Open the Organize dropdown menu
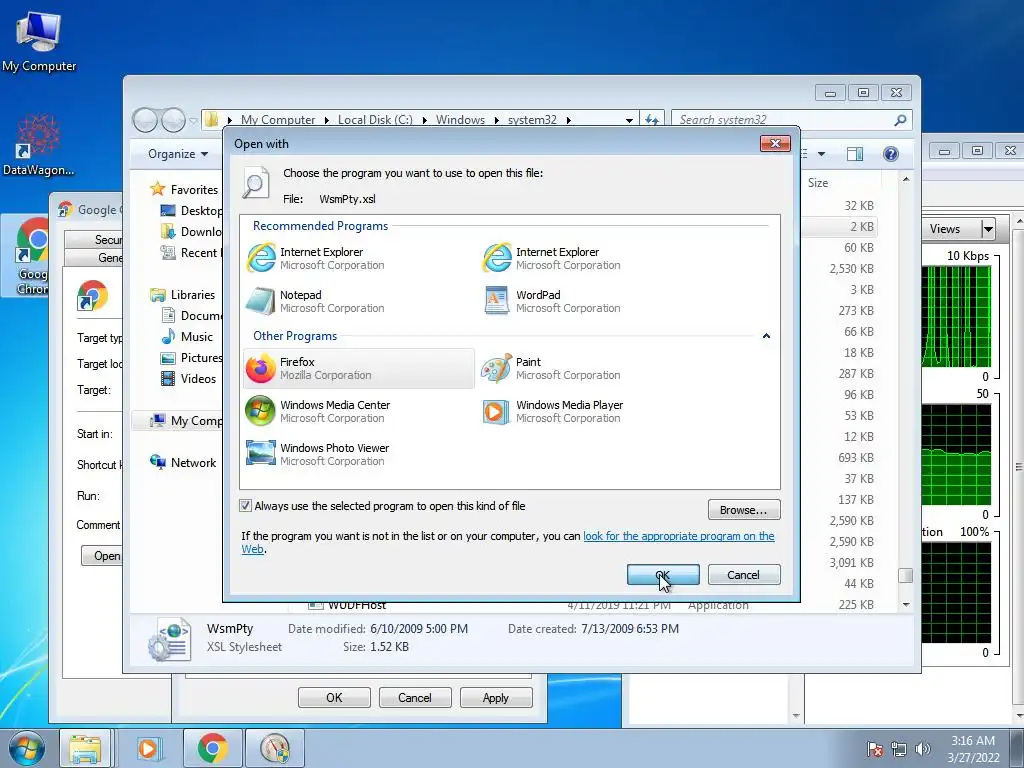Image resolution: width=1024 pixels, height=768 pixels. click(178, 153)
